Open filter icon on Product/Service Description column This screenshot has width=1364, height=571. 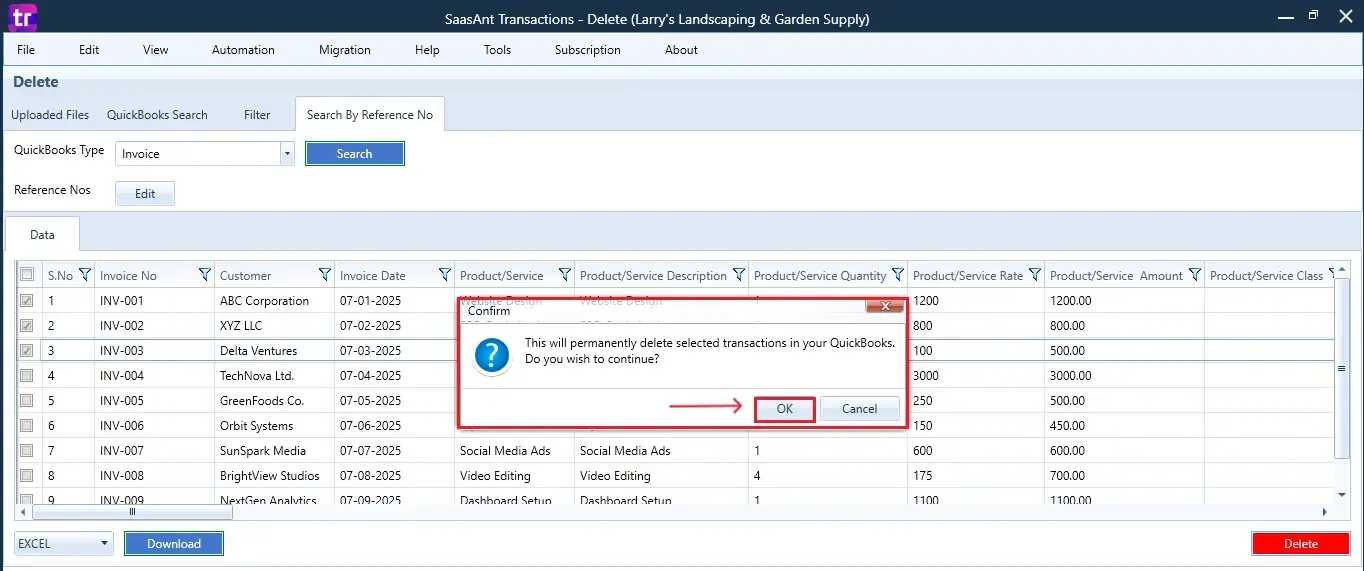coord(739,275)
